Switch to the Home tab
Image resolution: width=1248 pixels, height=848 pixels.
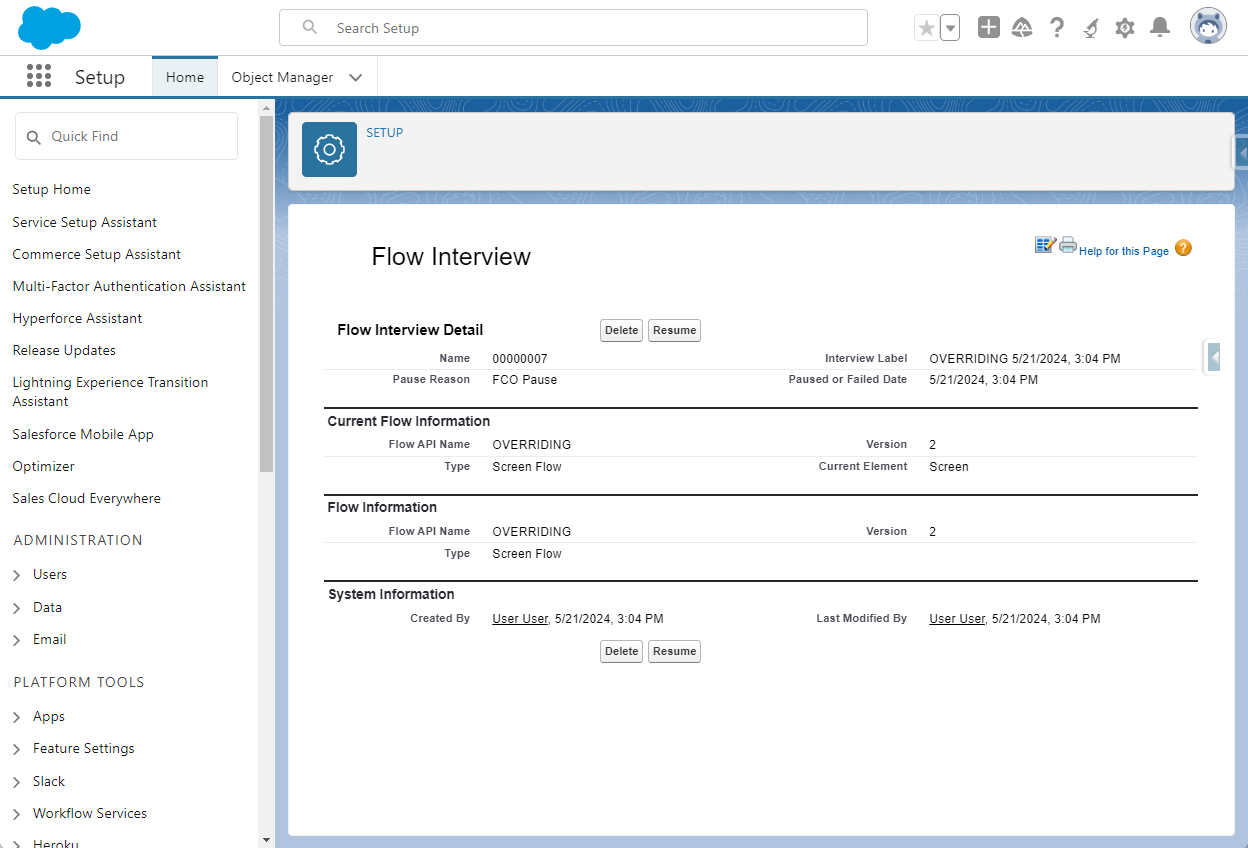coord(185,77)
